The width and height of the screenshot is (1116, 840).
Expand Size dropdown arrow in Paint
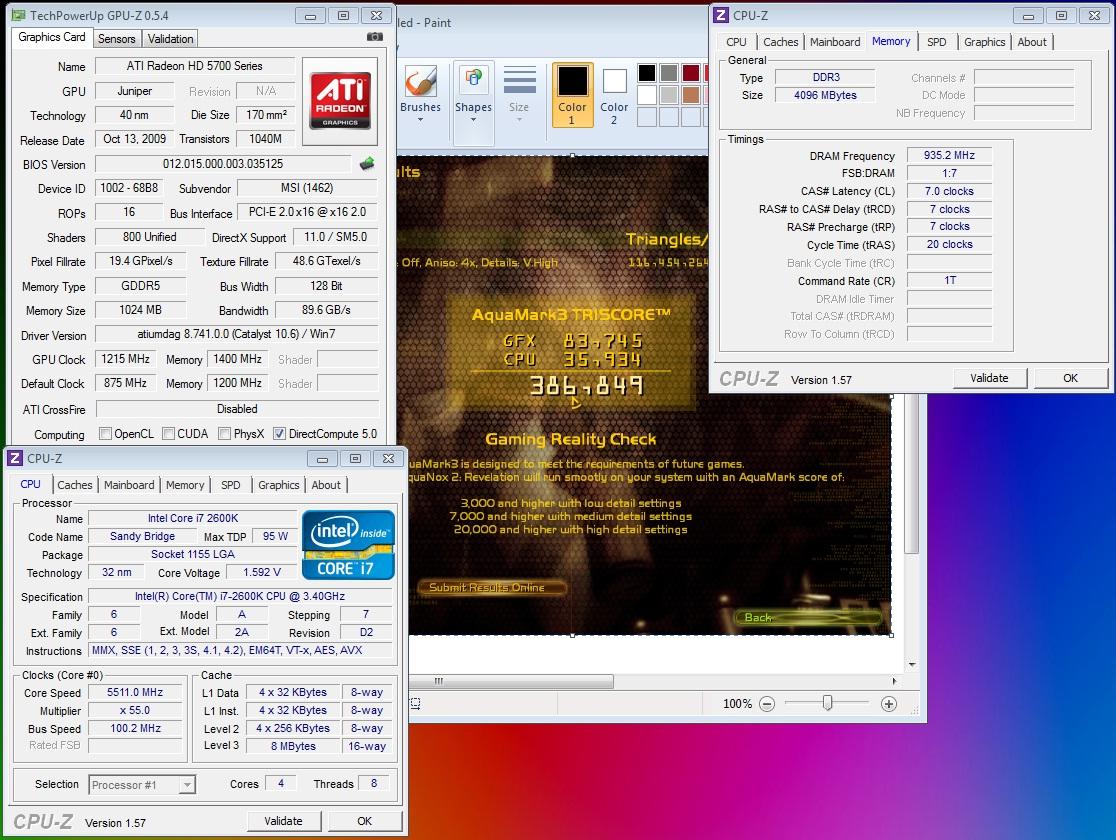[x=519, y=120]
